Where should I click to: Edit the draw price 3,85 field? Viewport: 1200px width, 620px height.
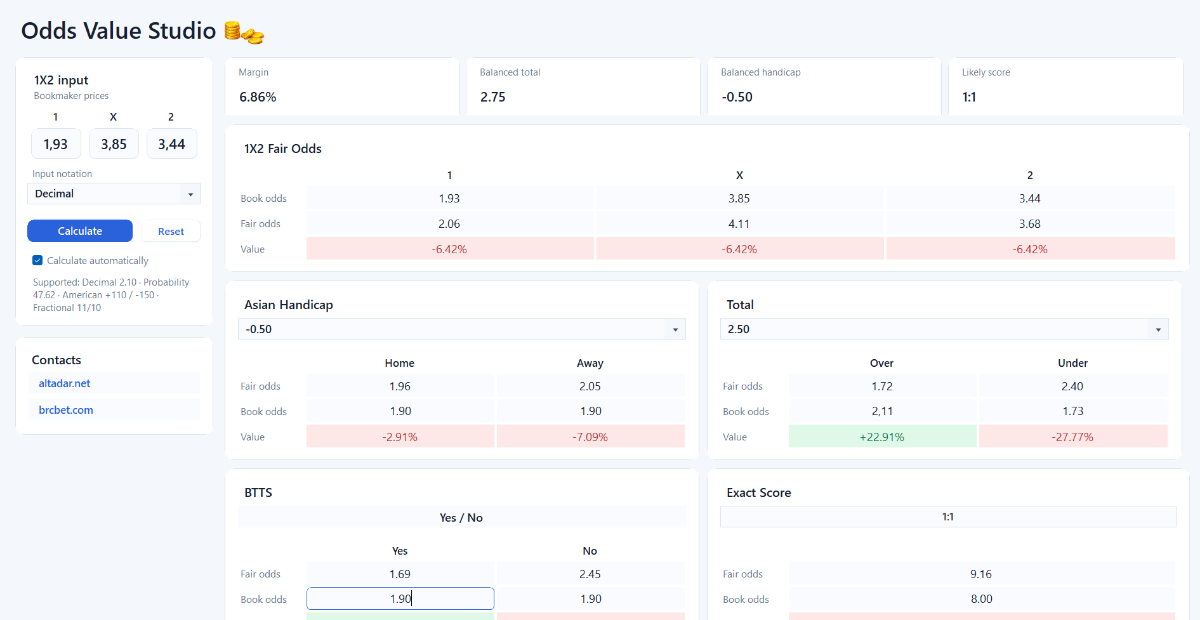[114, 144]
